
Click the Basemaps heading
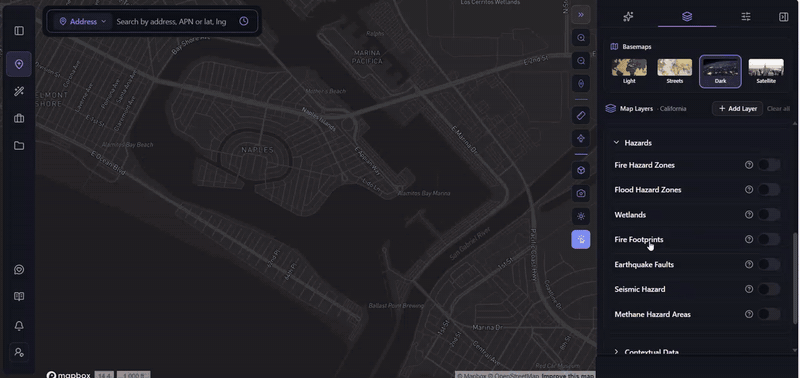(636, 46)
